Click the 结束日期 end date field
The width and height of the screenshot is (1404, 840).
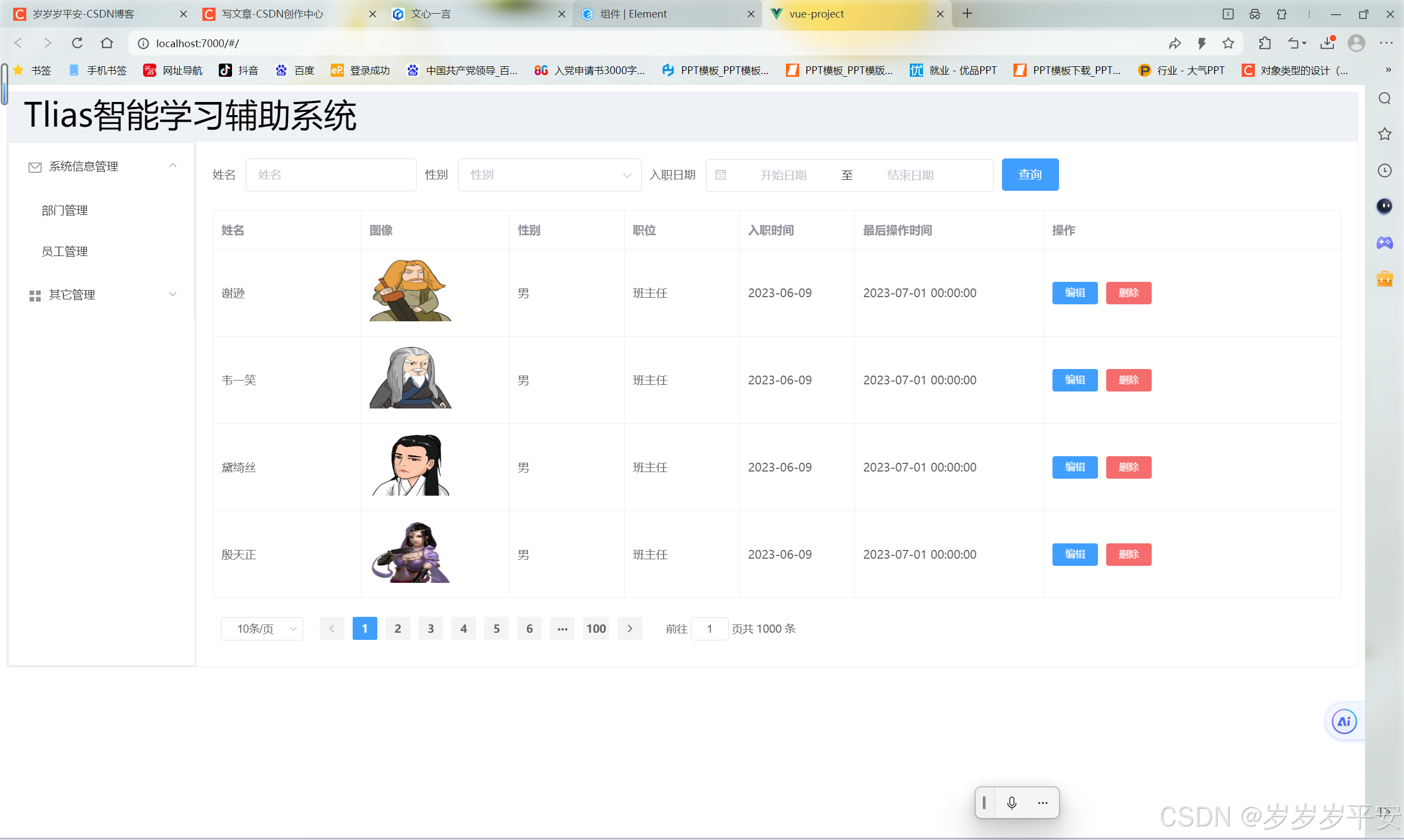(x=910, y=175)
